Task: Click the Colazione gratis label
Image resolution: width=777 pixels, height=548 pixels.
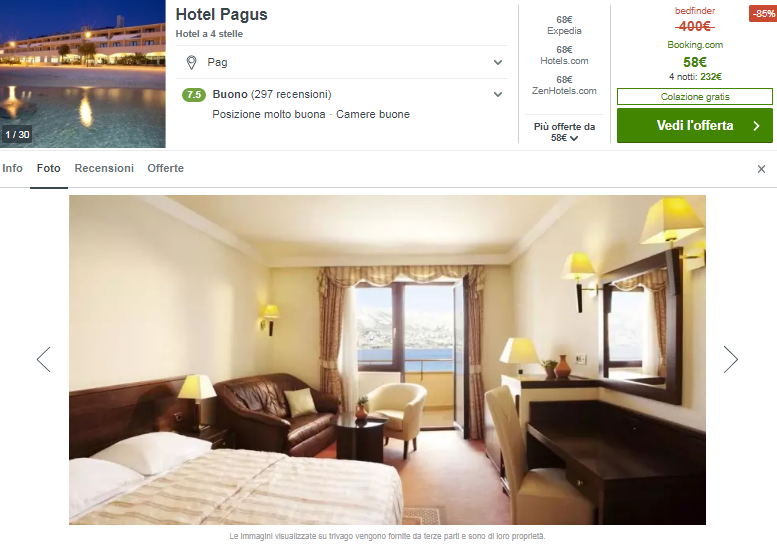Action: [695, 97]
